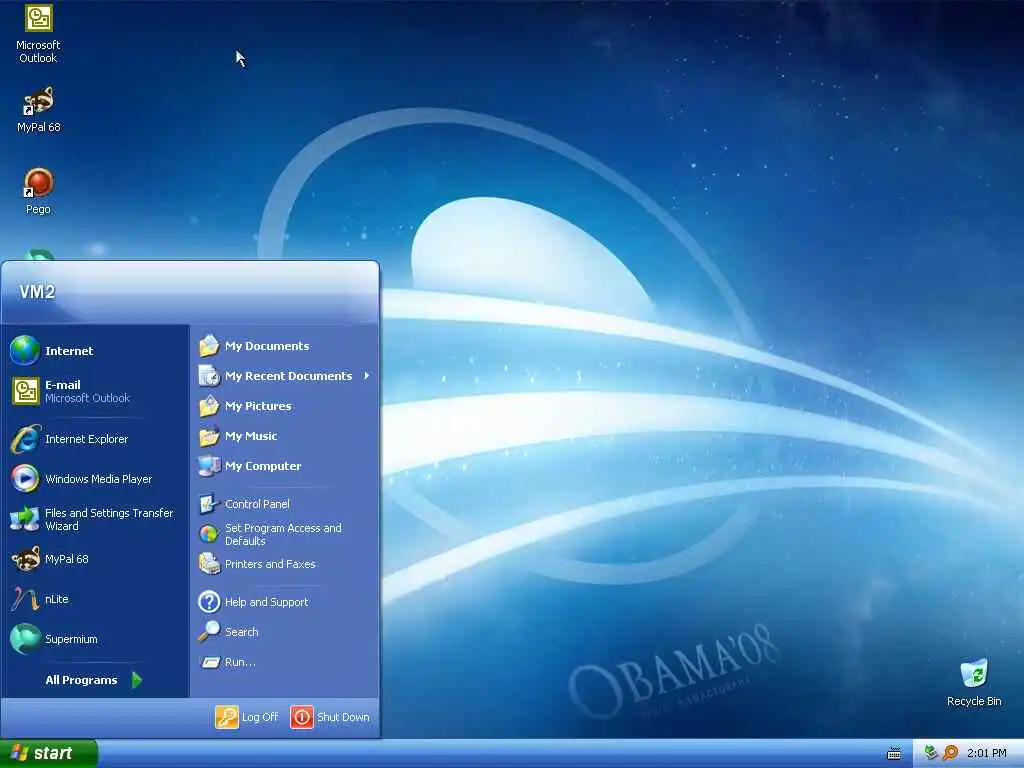The height and width of the screenshot is (768, 1024).
Task: Open My Documents folder
Action: (x=285, y=346)
